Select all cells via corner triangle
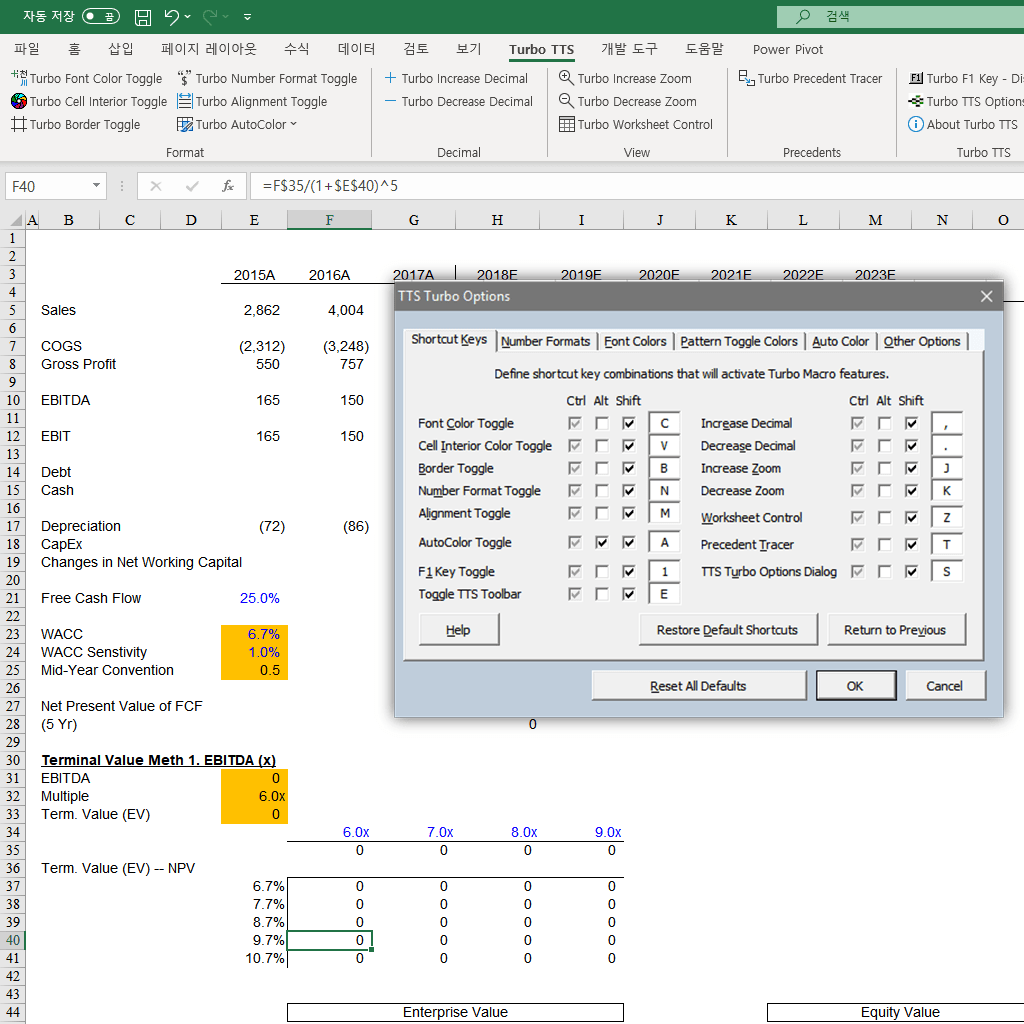The image size is (1024, 1024). 17,220
